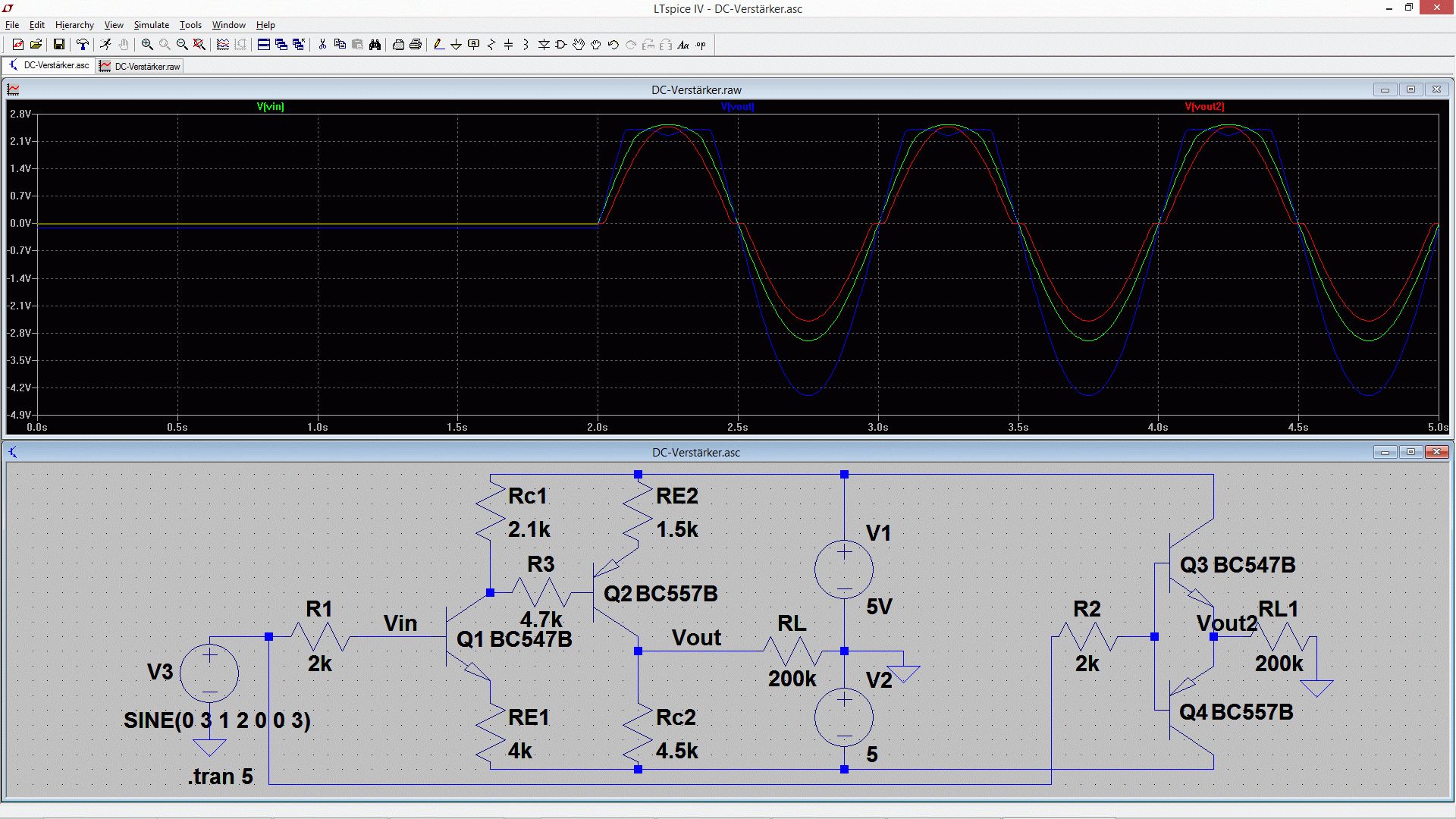Select the Resistor component tool
Screen dimensions: 1456x819
click(x=491, y=45)
